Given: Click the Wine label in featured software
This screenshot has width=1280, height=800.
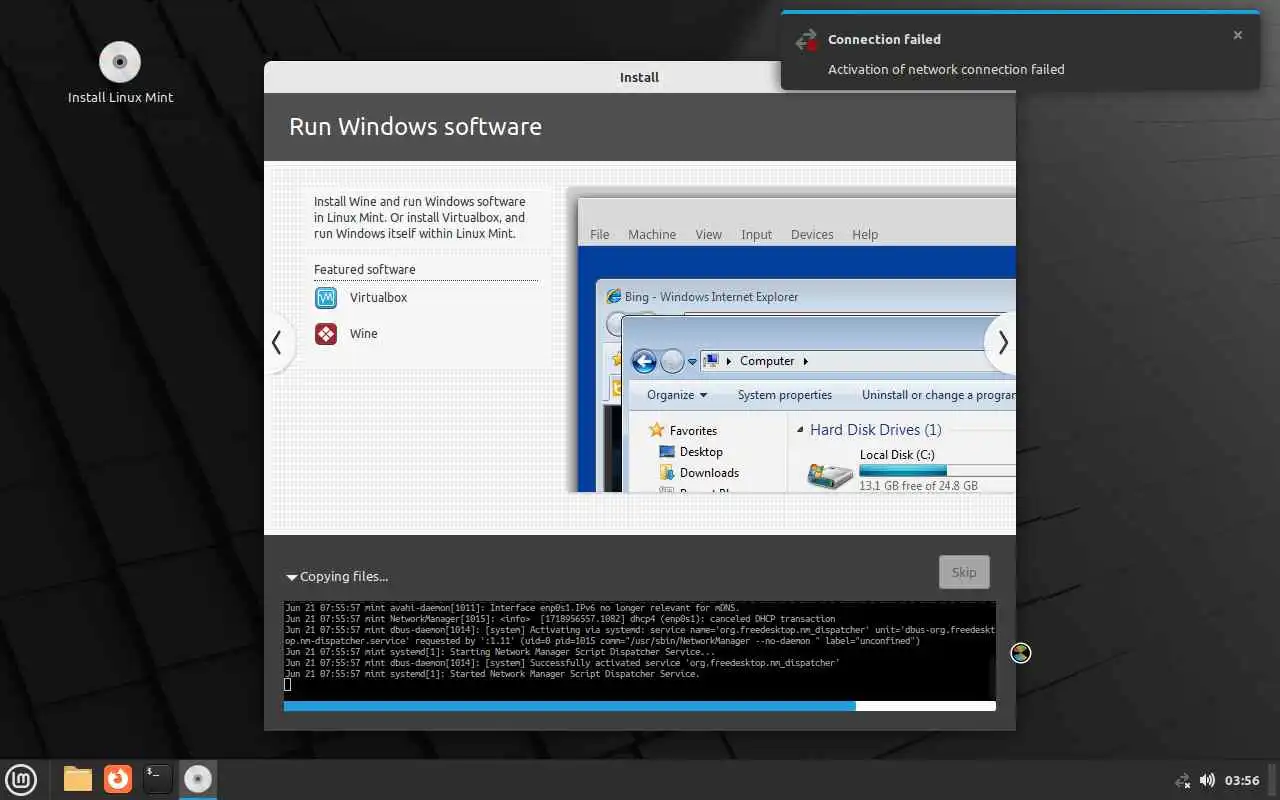Looking at the screenshot, I should click(x=364, y=334).
